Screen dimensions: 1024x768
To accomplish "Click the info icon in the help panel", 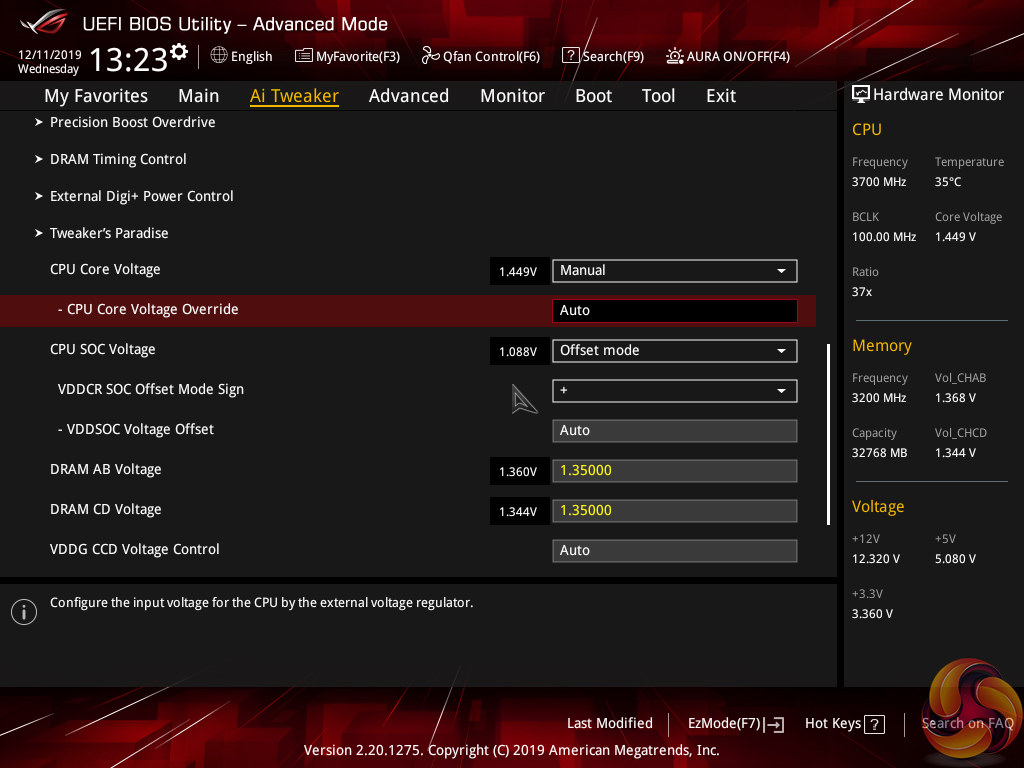I will click(23, 611).
